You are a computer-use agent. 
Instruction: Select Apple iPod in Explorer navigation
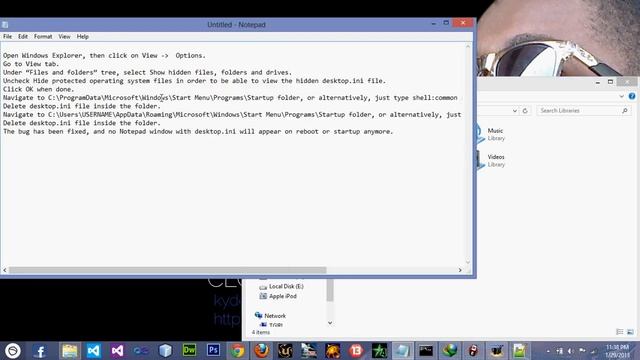coord(278,296)
